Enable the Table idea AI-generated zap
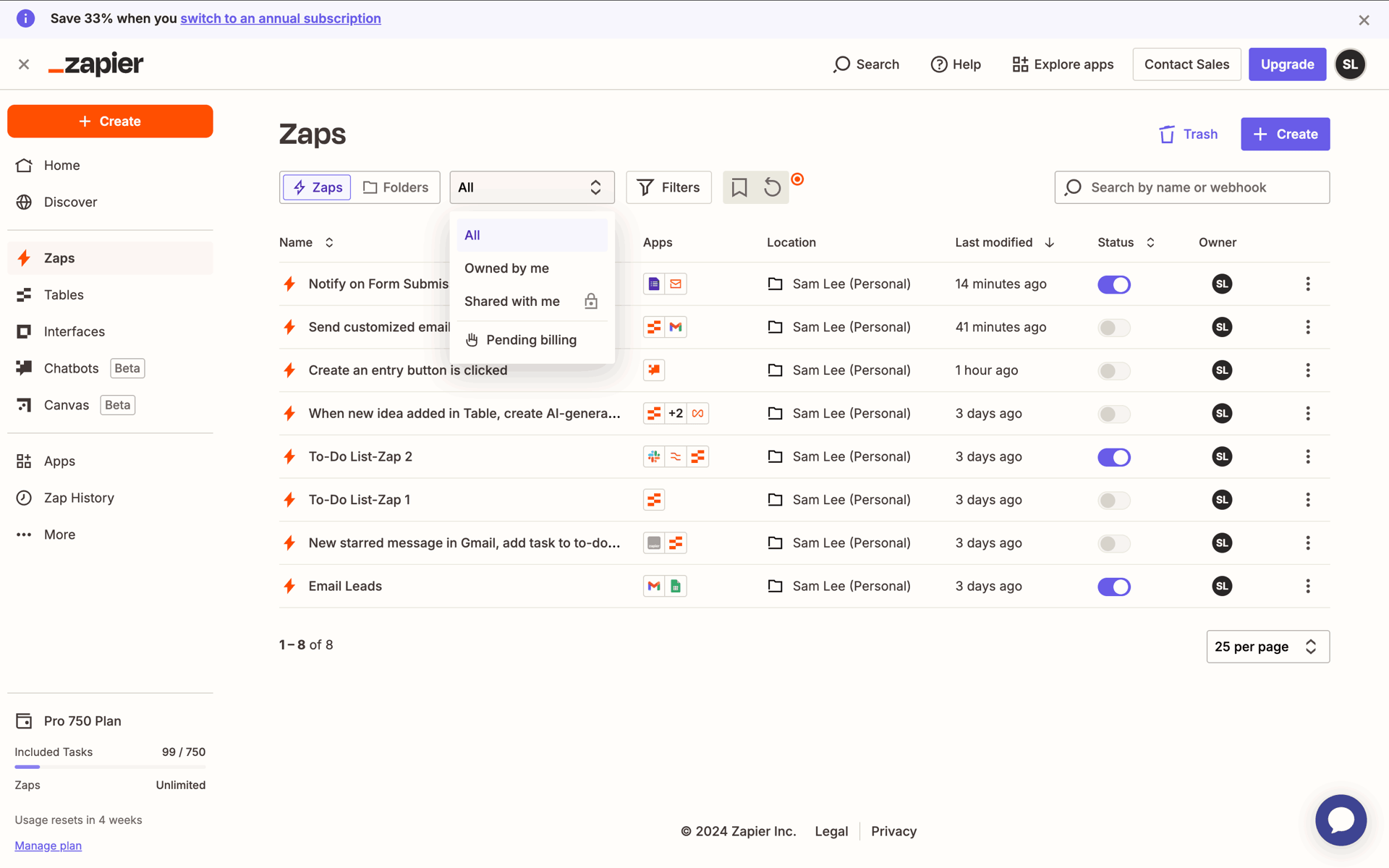This screenshot has width=1389, height=868. [1113, 414]
